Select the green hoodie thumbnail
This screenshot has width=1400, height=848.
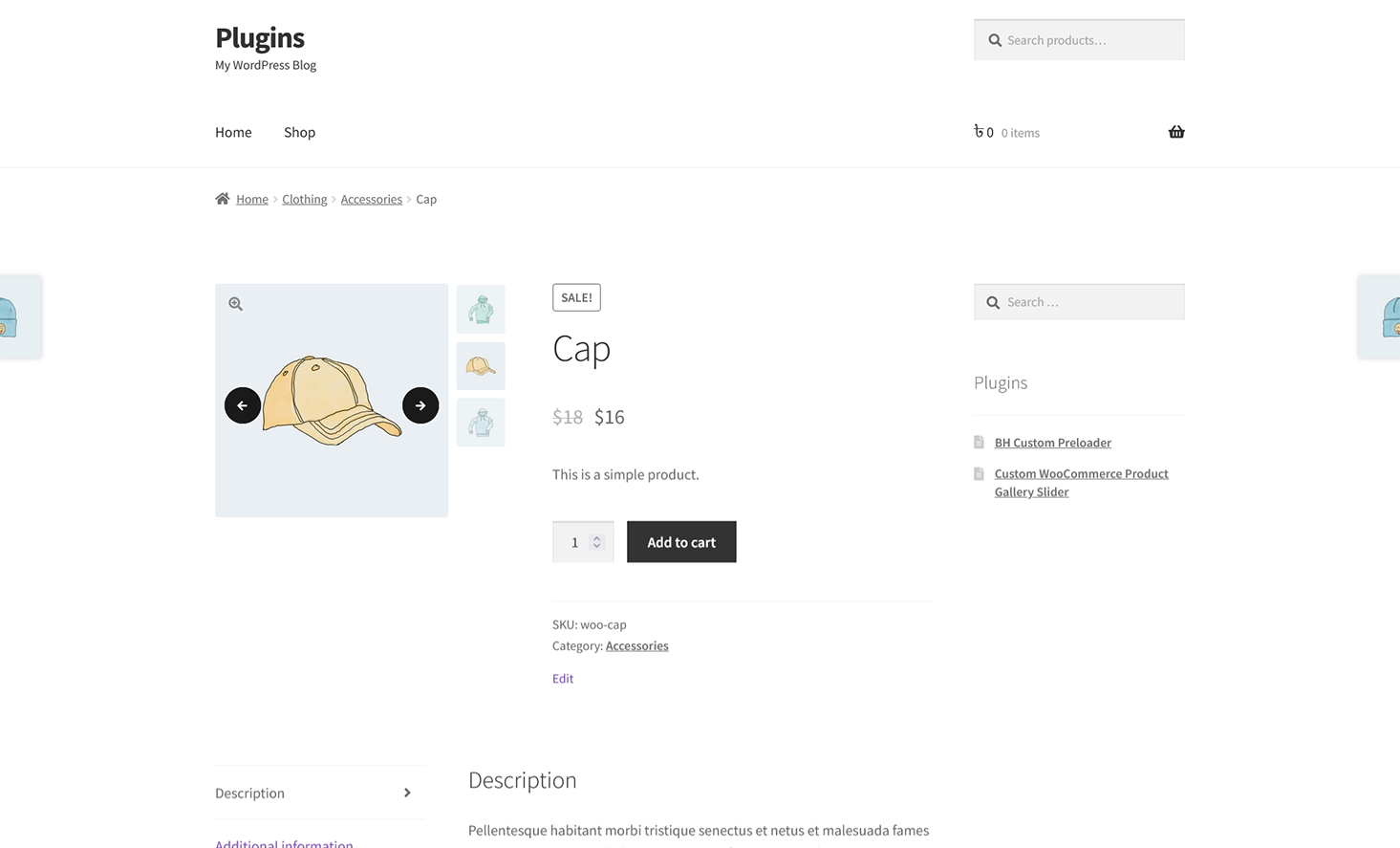coord(481,310)
